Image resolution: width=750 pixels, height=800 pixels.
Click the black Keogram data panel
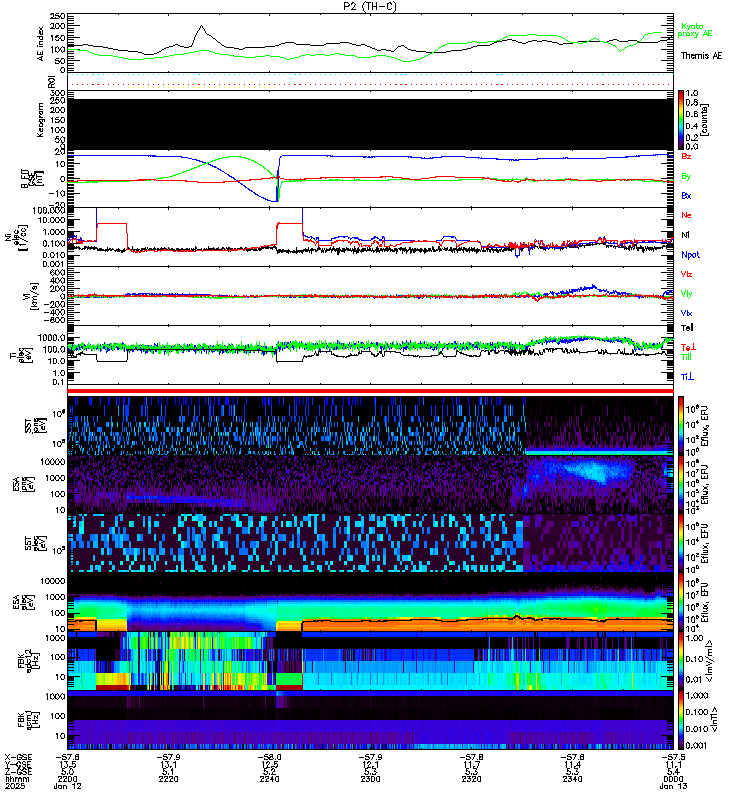[370, 124]
